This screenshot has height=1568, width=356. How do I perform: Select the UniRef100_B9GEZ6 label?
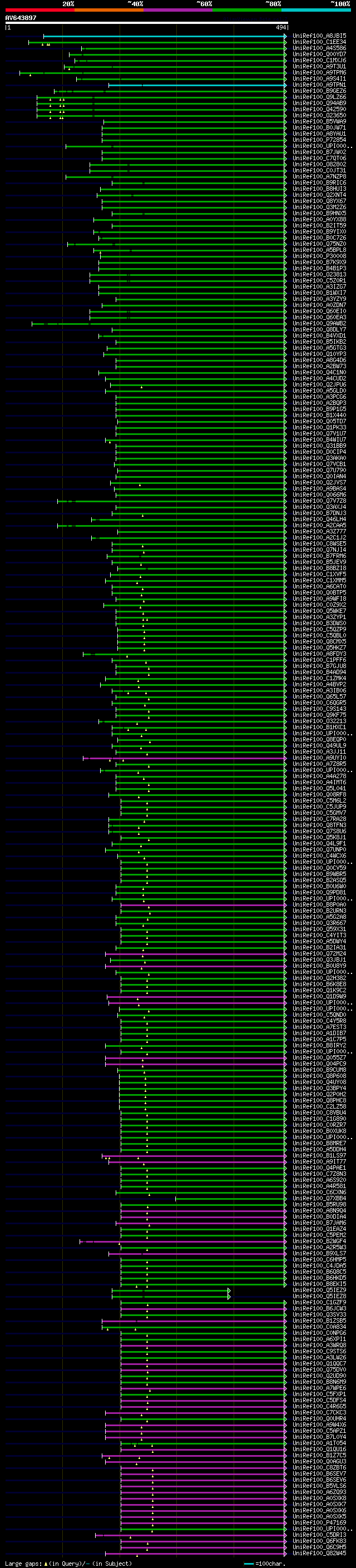tap(319, 91)
